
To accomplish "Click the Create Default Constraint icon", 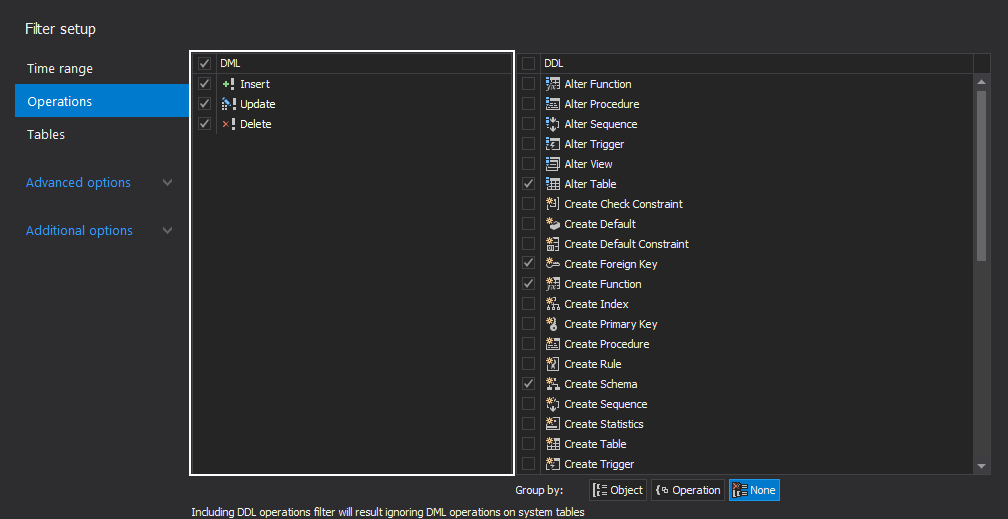I will click(552, 244).
